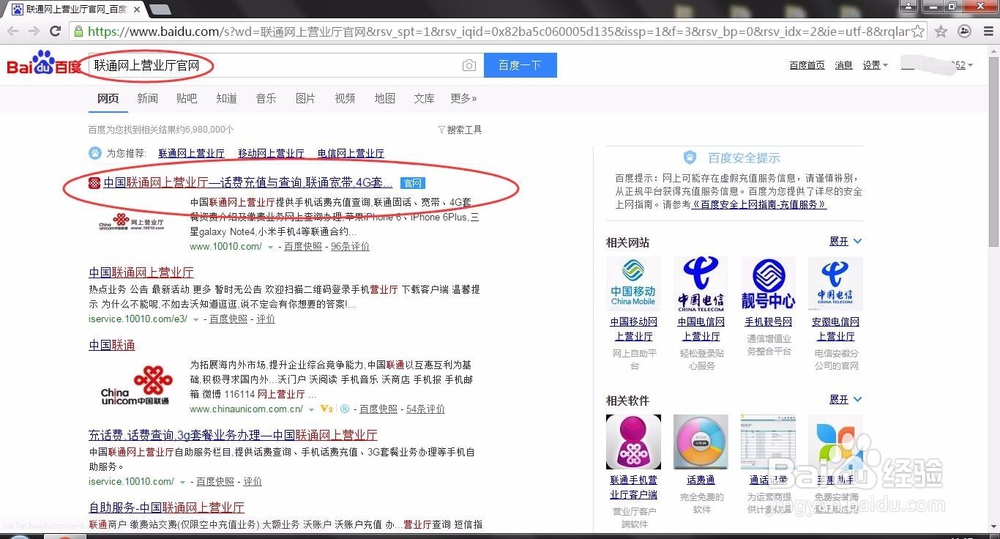Click 百度安全上网指南-充值服务 link
This screenshot has width=1000, height=539.
pyautogui.click(x=759, y=205)
